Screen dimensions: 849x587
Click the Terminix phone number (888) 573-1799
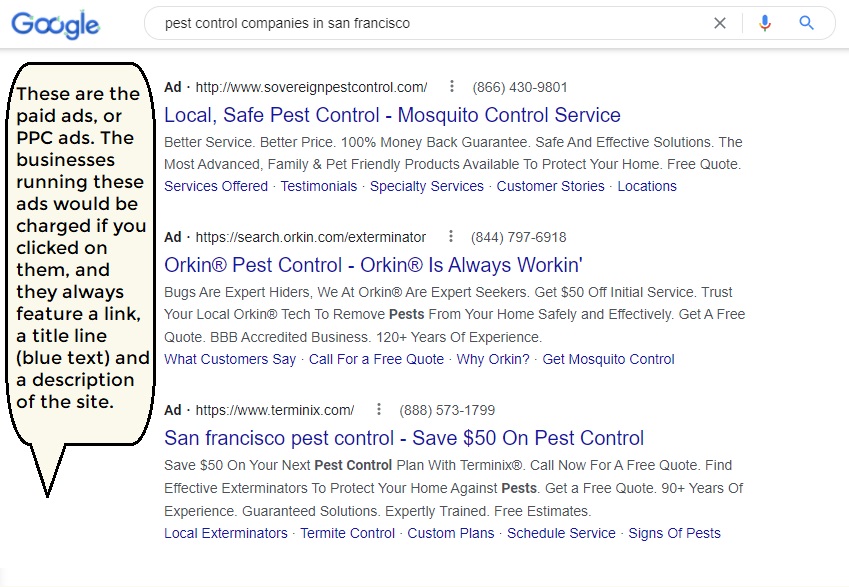pyautogui.click(x=447, y=410)
